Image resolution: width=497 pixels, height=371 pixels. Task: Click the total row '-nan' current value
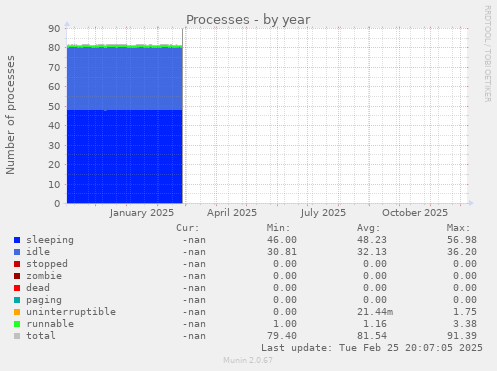(x=194, y=336)
